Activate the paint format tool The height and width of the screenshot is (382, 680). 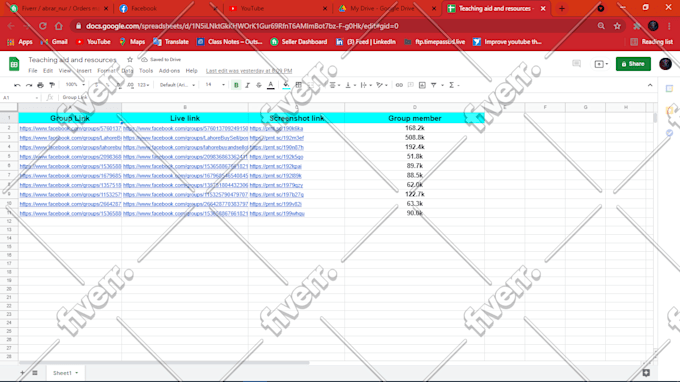click(x=52, y=85)
